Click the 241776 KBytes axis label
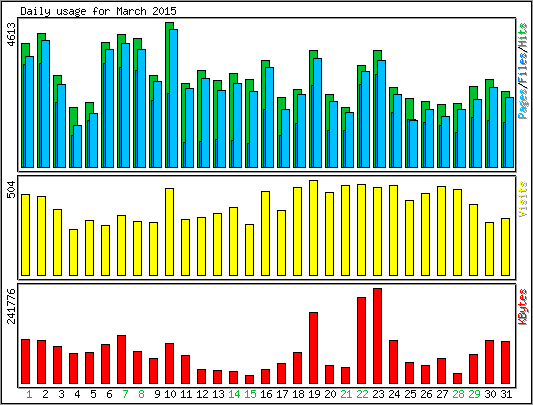The width and height of the screenshot is (533, 405). click(11, 306)
